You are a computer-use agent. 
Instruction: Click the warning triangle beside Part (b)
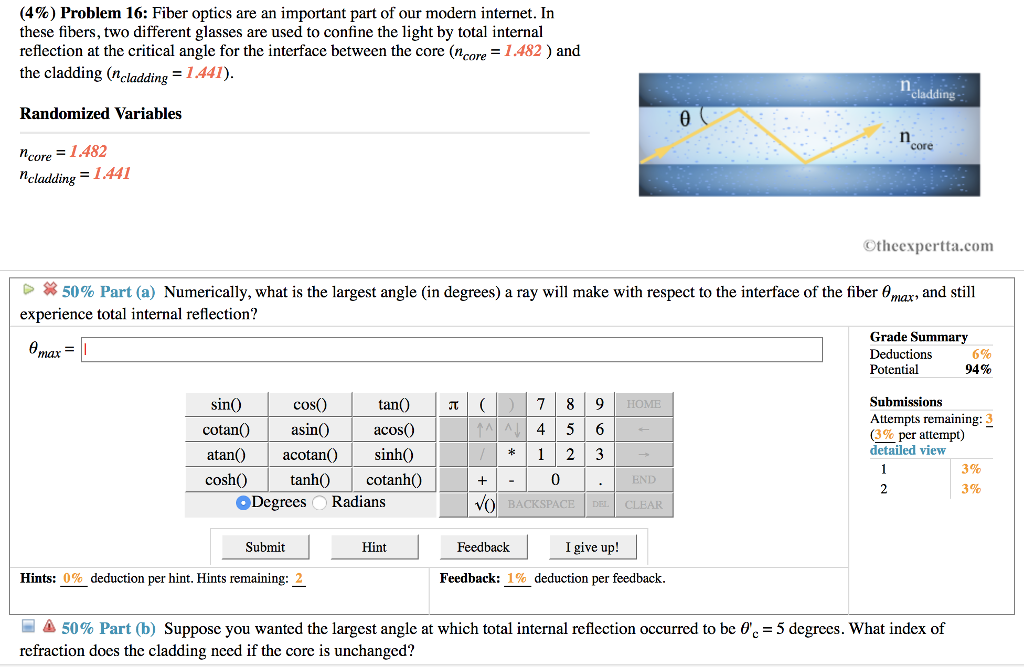[x=48, y=628]
